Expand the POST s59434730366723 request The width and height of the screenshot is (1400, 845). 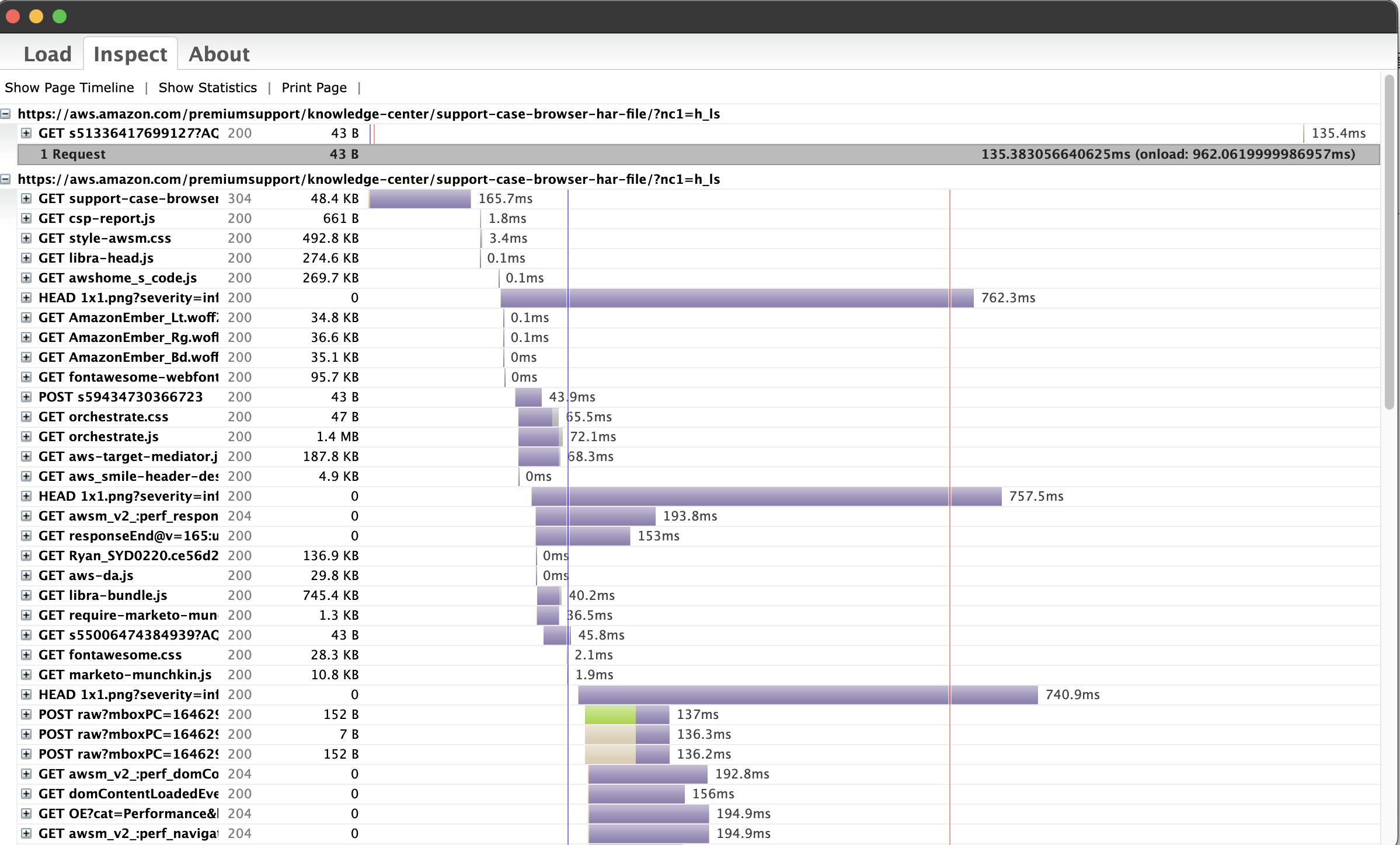pos(26,397)
